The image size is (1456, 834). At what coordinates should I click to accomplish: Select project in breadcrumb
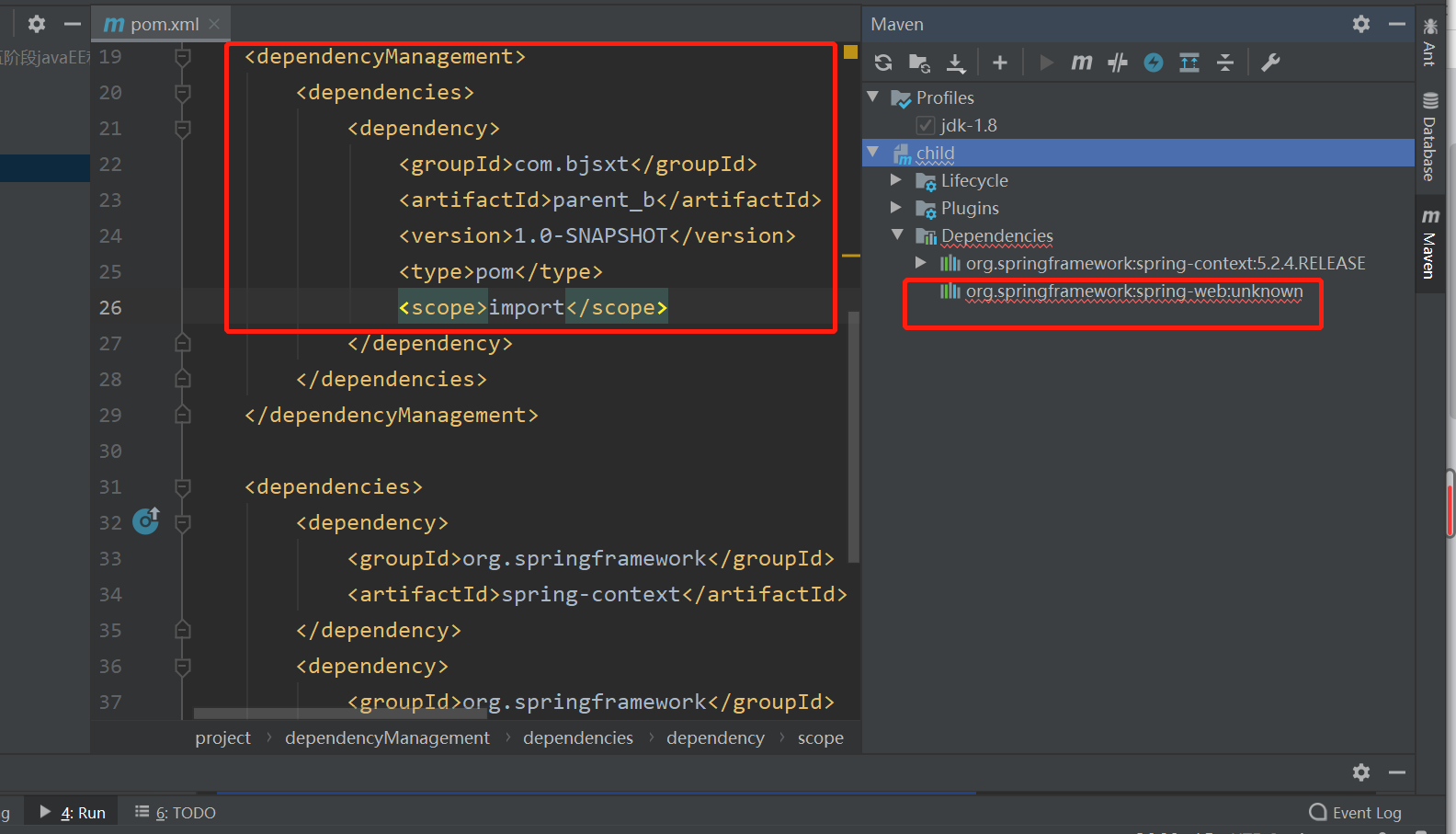click(222, 737)
